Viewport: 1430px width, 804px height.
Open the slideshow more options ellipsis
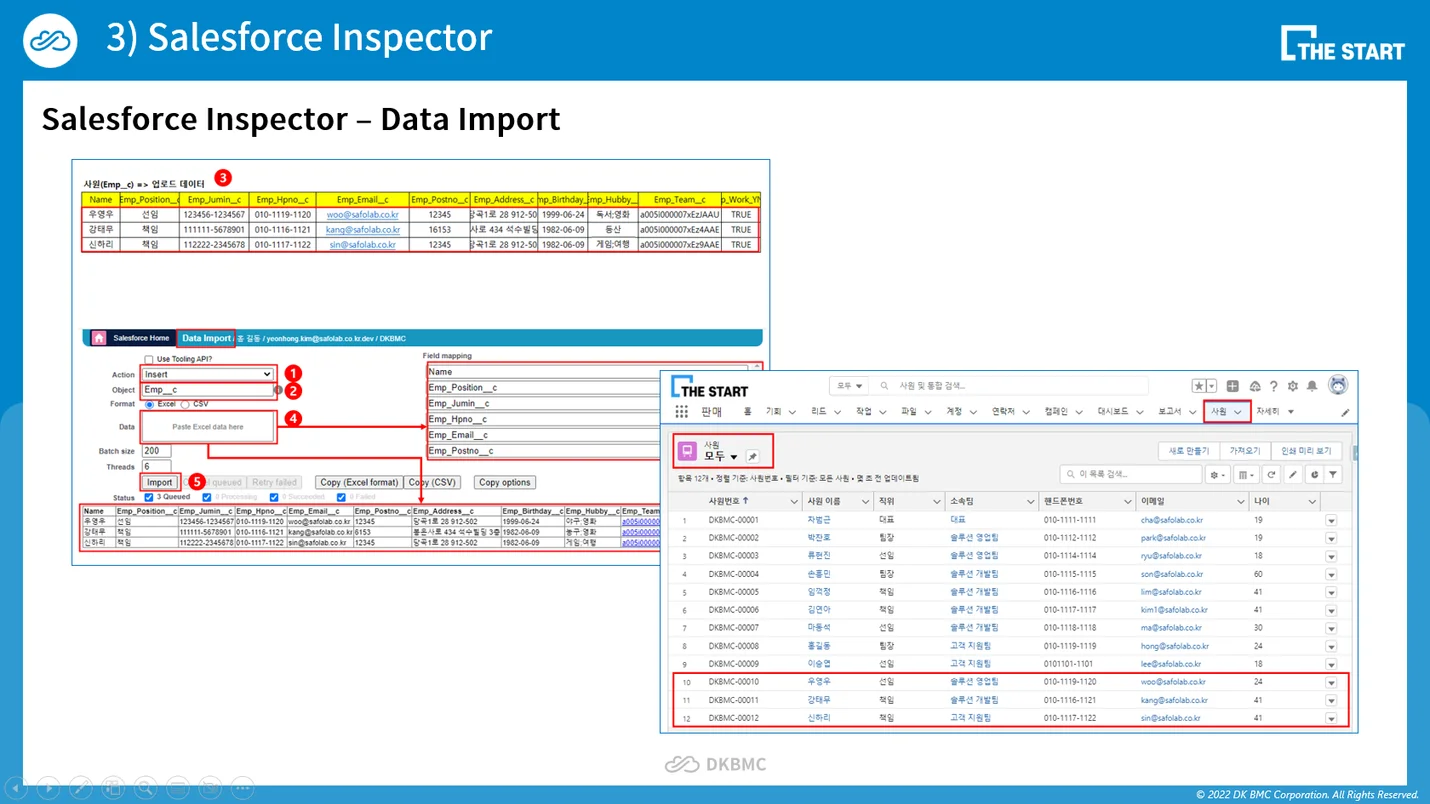(x=241, y=787)
